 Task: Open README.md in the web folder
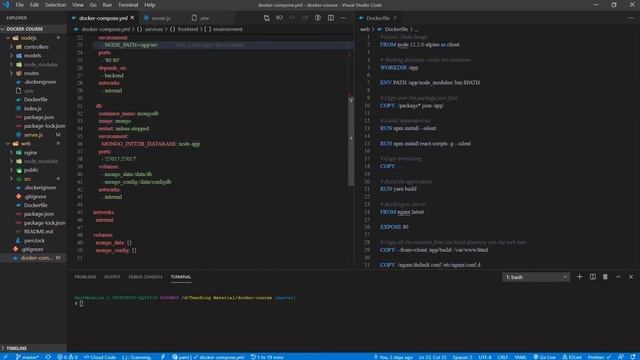tap(33, 231)
